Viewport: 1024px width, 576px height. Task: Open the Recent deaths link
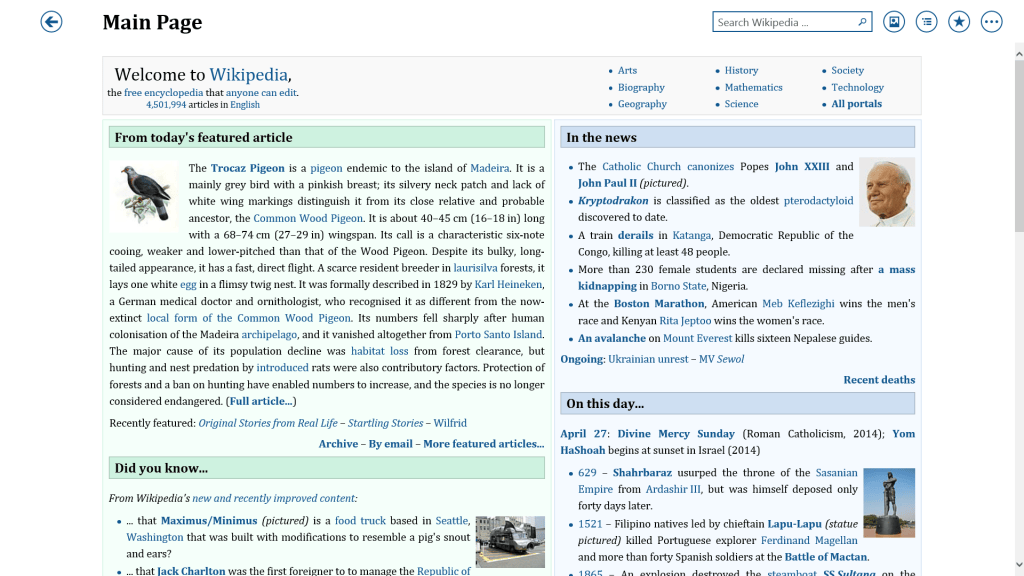(x=879, y=379)
